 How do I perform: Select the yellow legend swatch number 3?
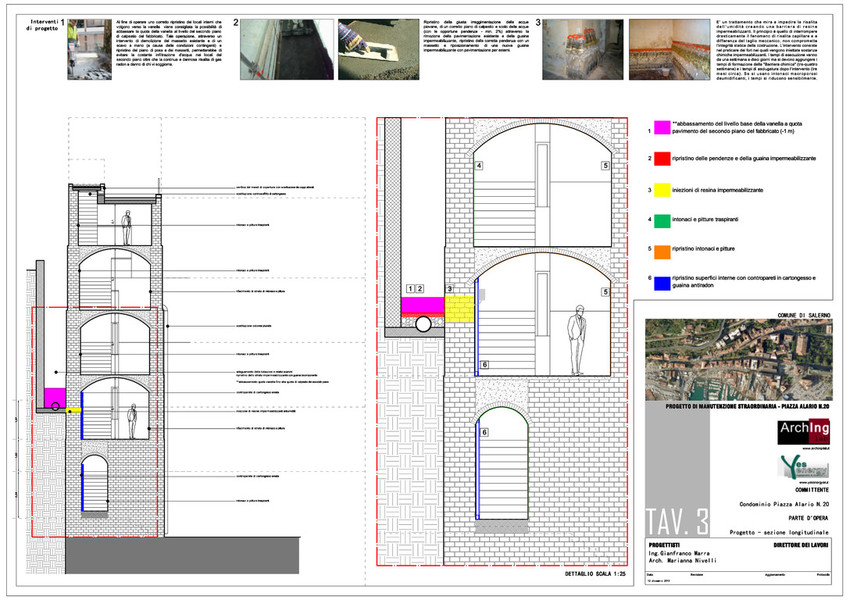[661, 188]
